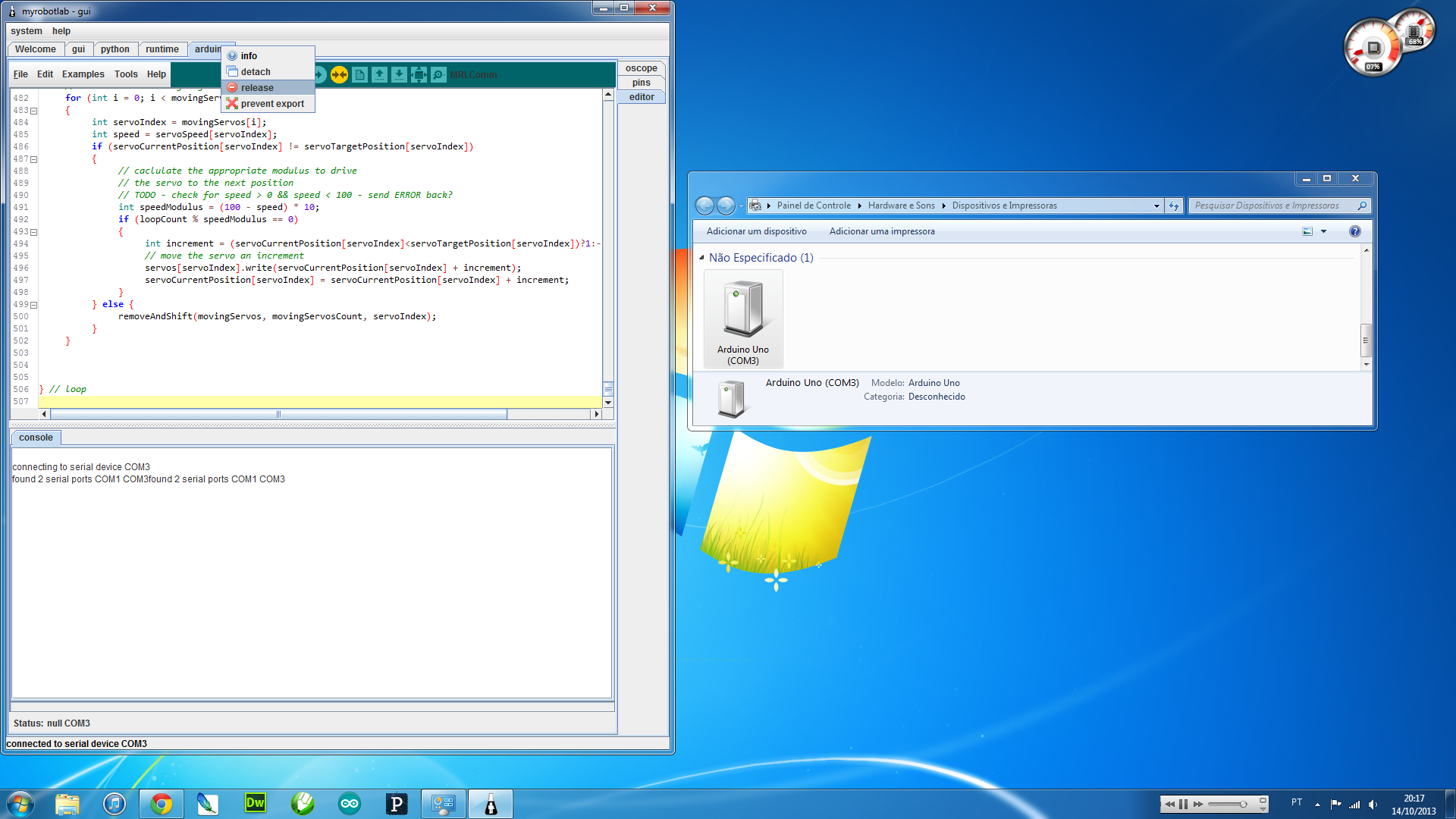Viewport: 1456px width, 819px height.
Task: Open the Examples menu in the editor
Action: point(83,74)
